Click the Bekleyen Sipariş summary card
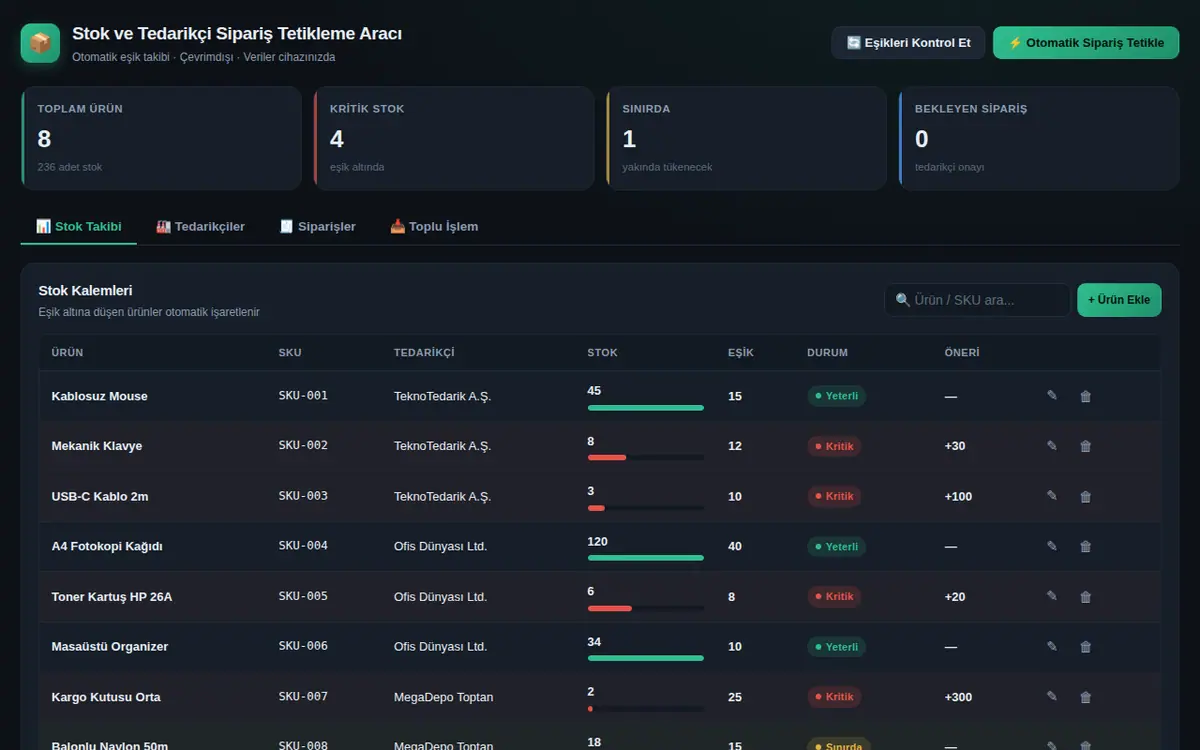Viewport: 1200px width, 750px height. (1039, 138)
